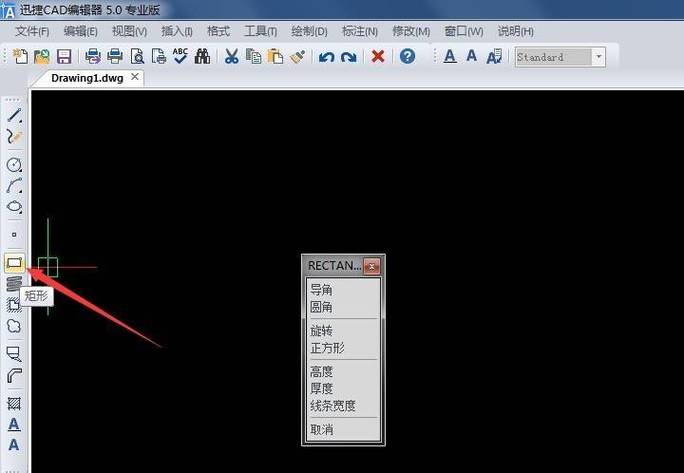The width and height of the screenshot is (684, 473).
Task: Click the underlined A text icon in top toolbar
Action: click(x=450, y=56)
